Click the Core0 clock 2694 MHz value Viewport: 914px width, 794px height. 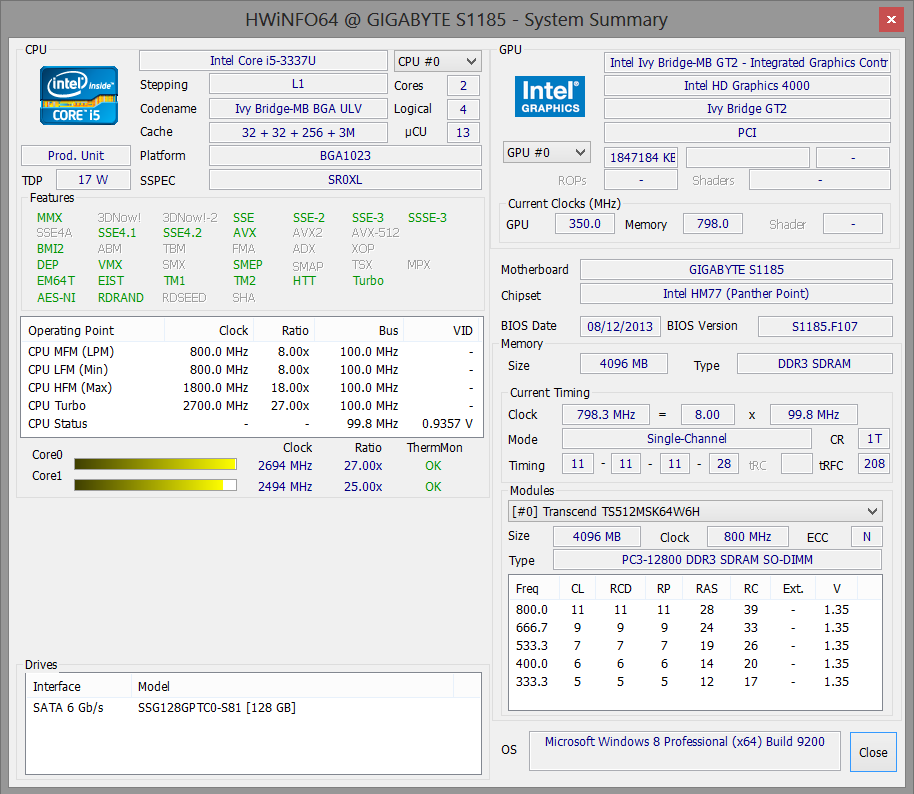285,466
